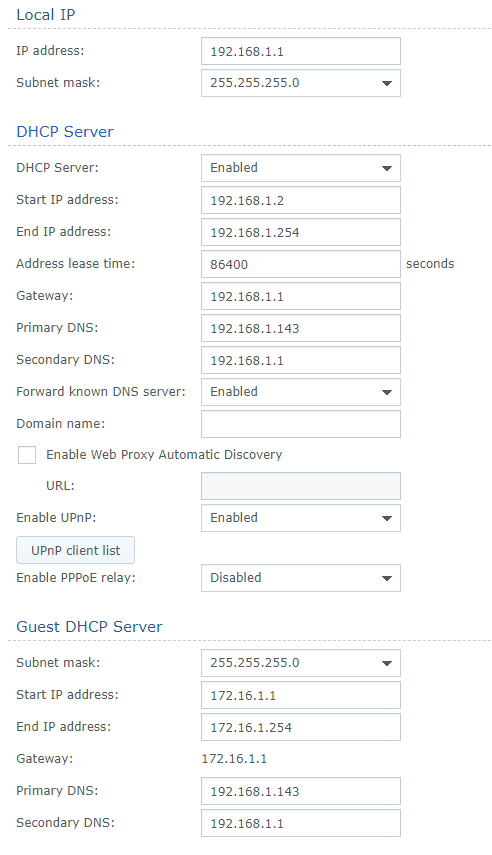
Task: Open the UPnP client list
Action: (x=75, y=550)
